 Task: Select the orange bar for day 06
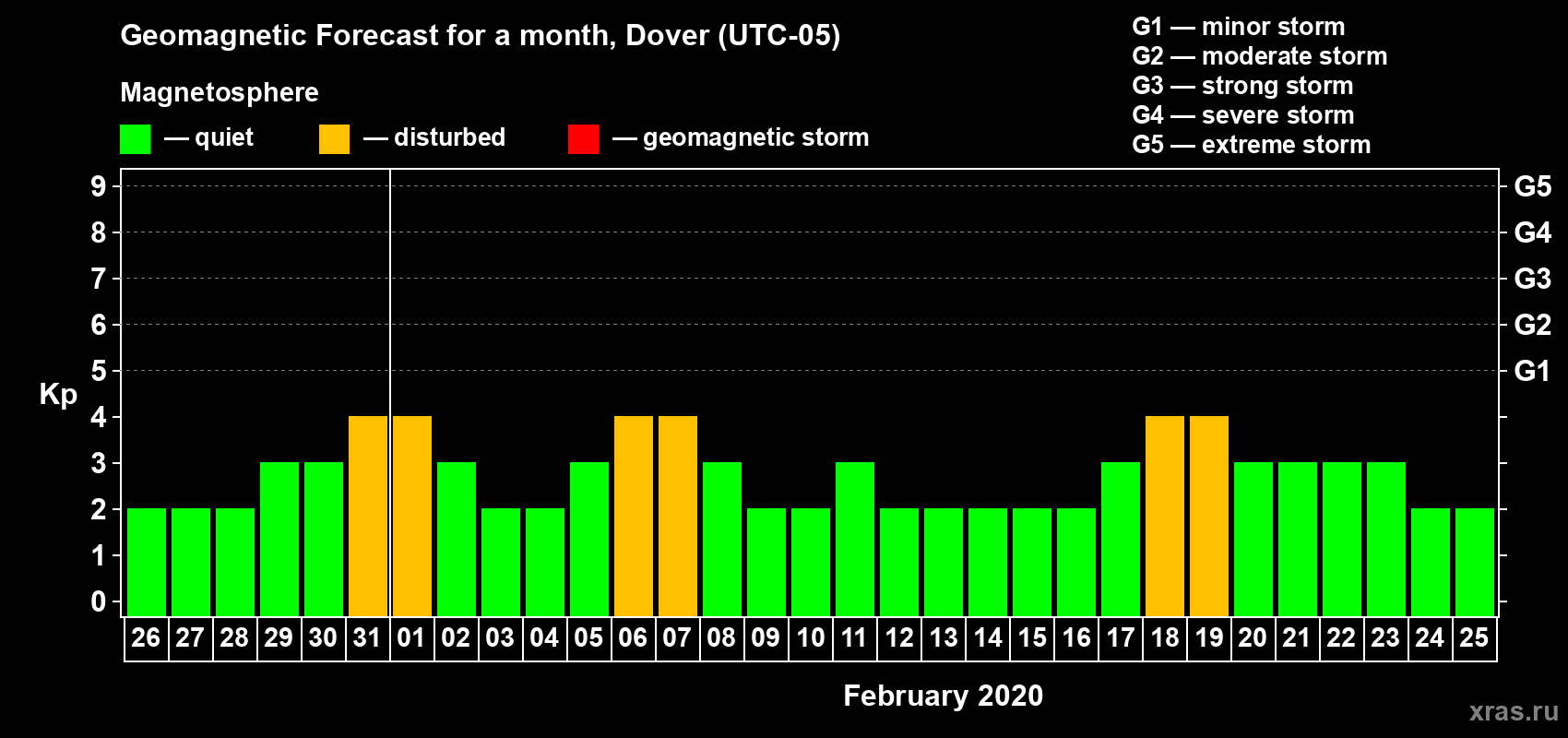(x=634, y=516)
